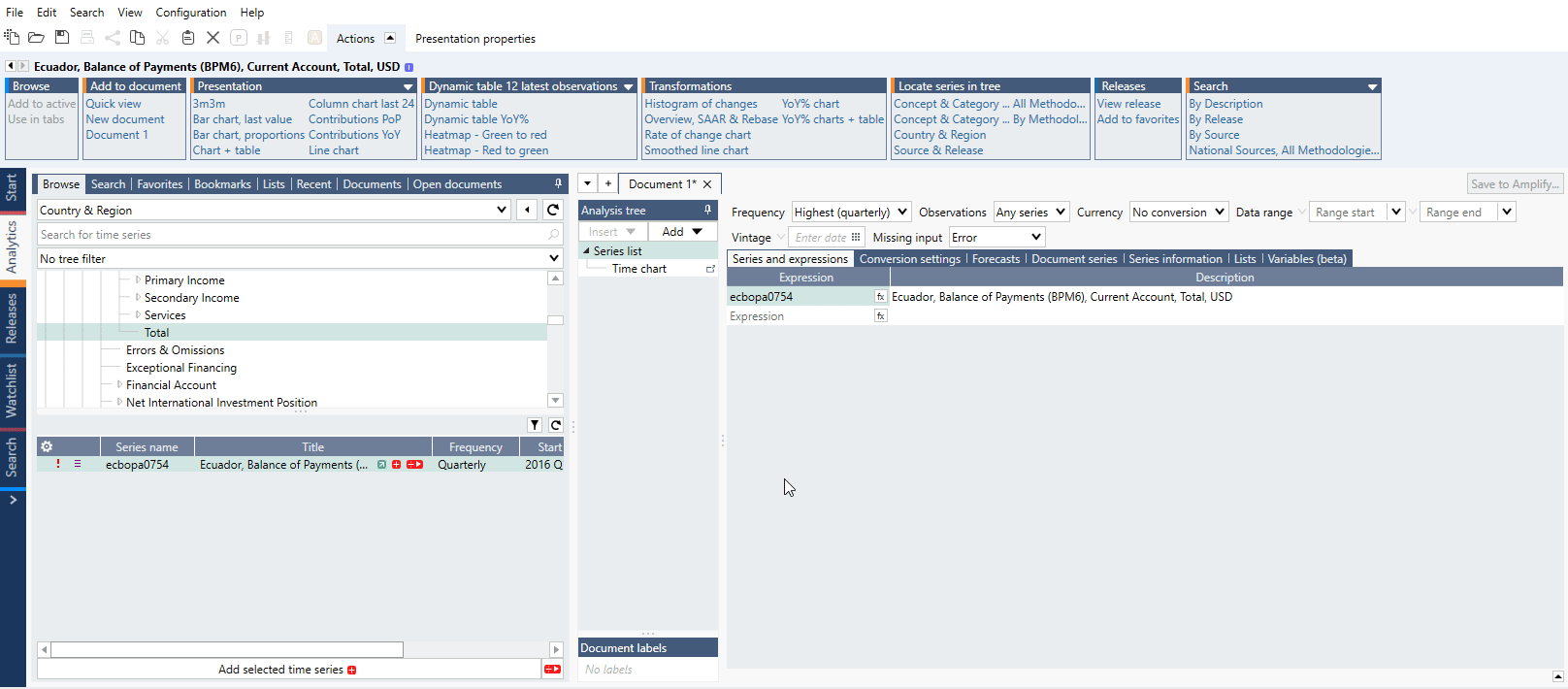
Task: Click the paste clipboard toolbar icon
Action: tap(188, 38)
